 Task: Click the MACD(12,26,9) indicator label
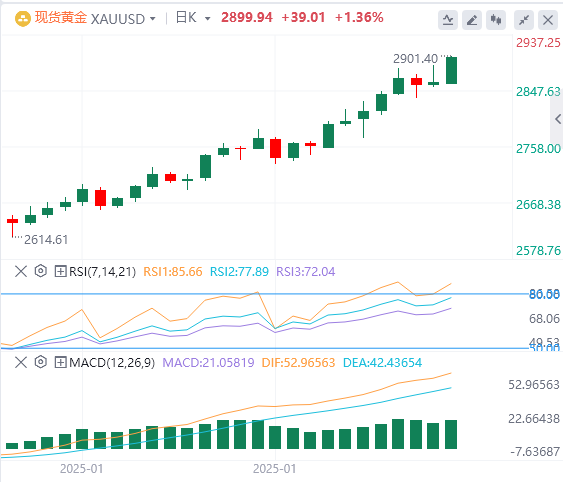click(112, 362)
